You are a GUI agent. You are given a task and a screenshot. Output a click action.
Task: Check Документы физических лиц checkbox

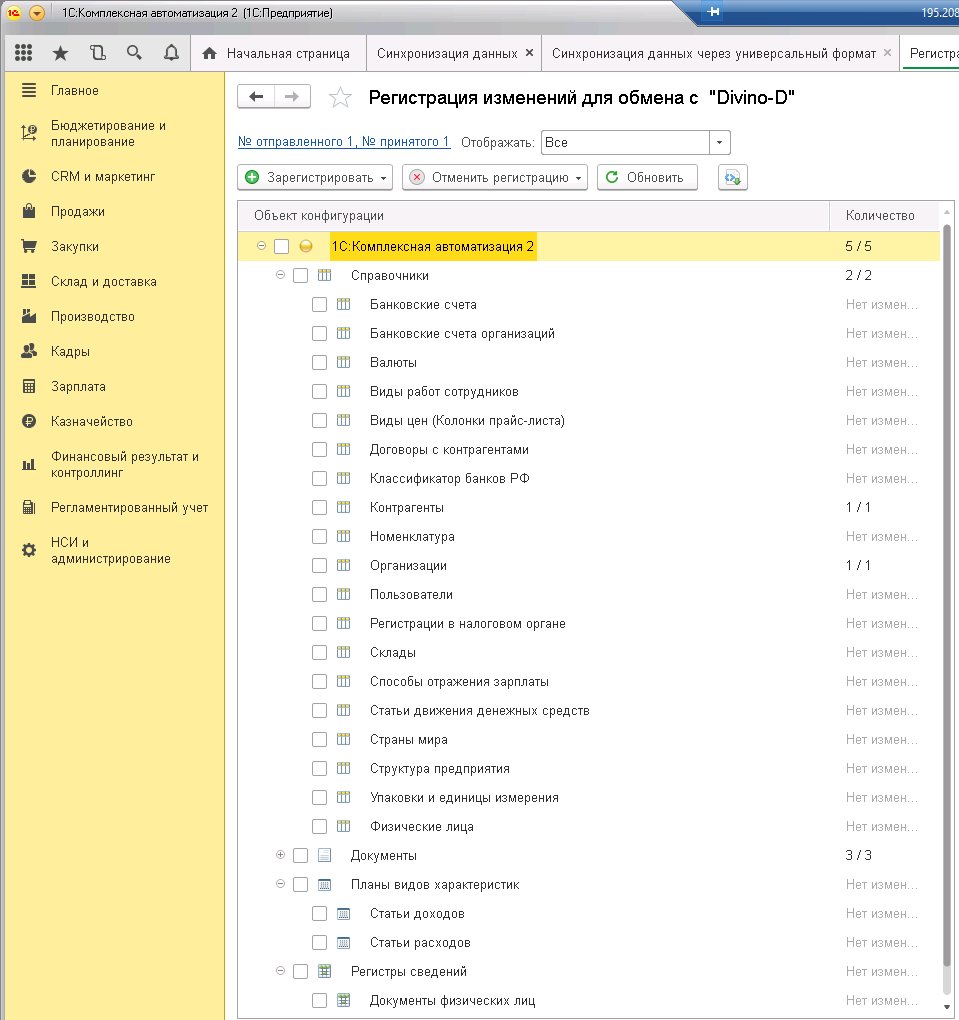coord(319,1000)
